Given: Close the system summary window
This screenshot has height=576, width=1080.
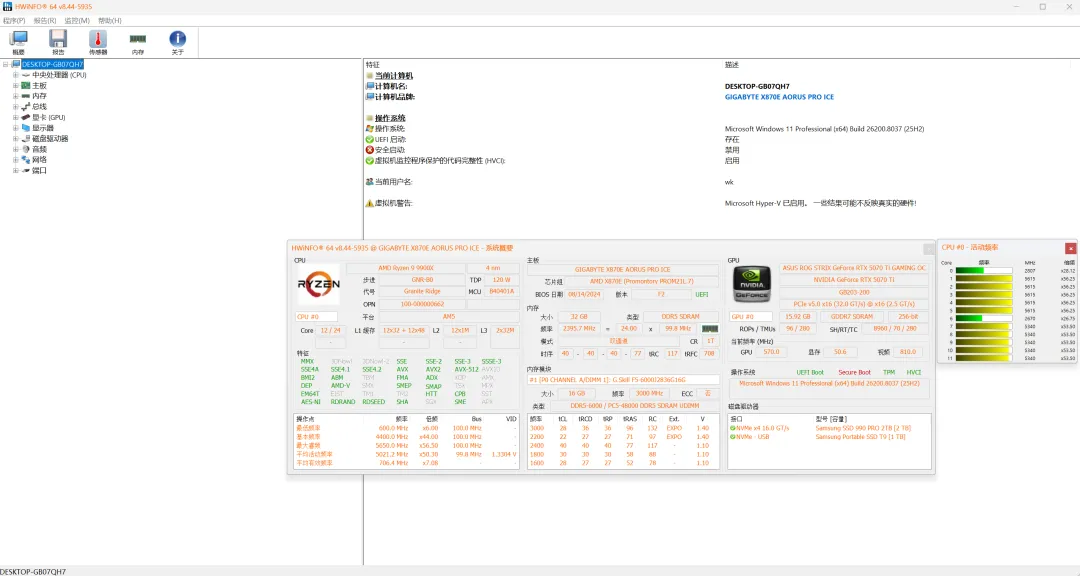Looking at the screenshot, I should pyautogui.click(x=928, y=249).
